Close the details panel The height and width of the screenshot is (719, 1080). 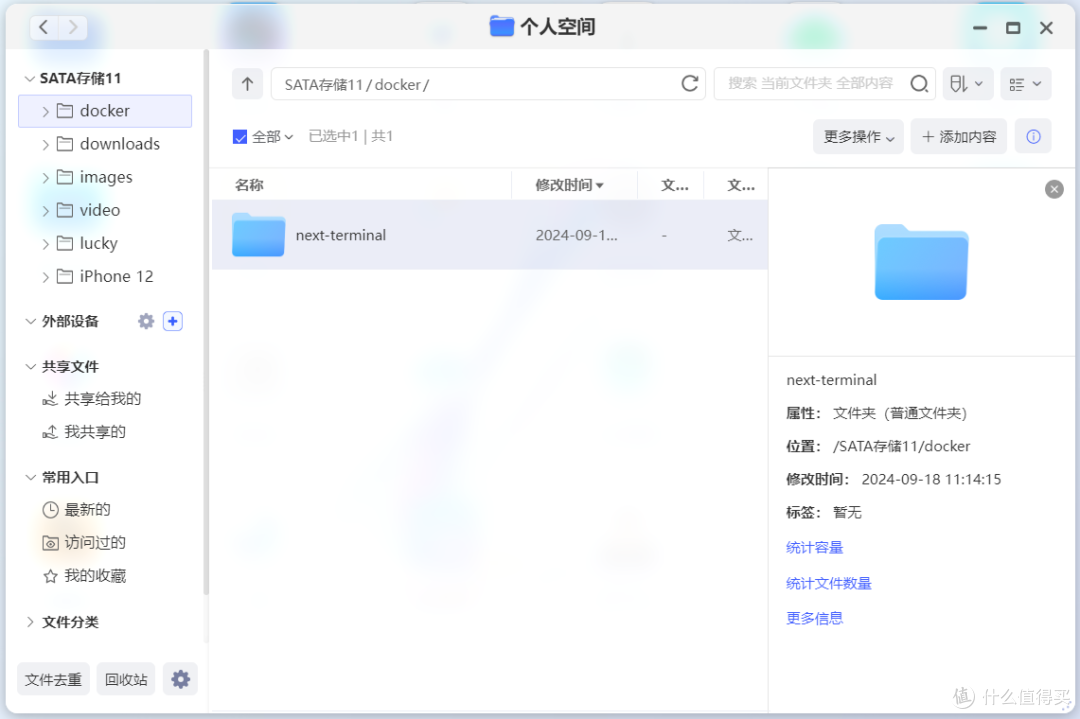click(1054, 189)
